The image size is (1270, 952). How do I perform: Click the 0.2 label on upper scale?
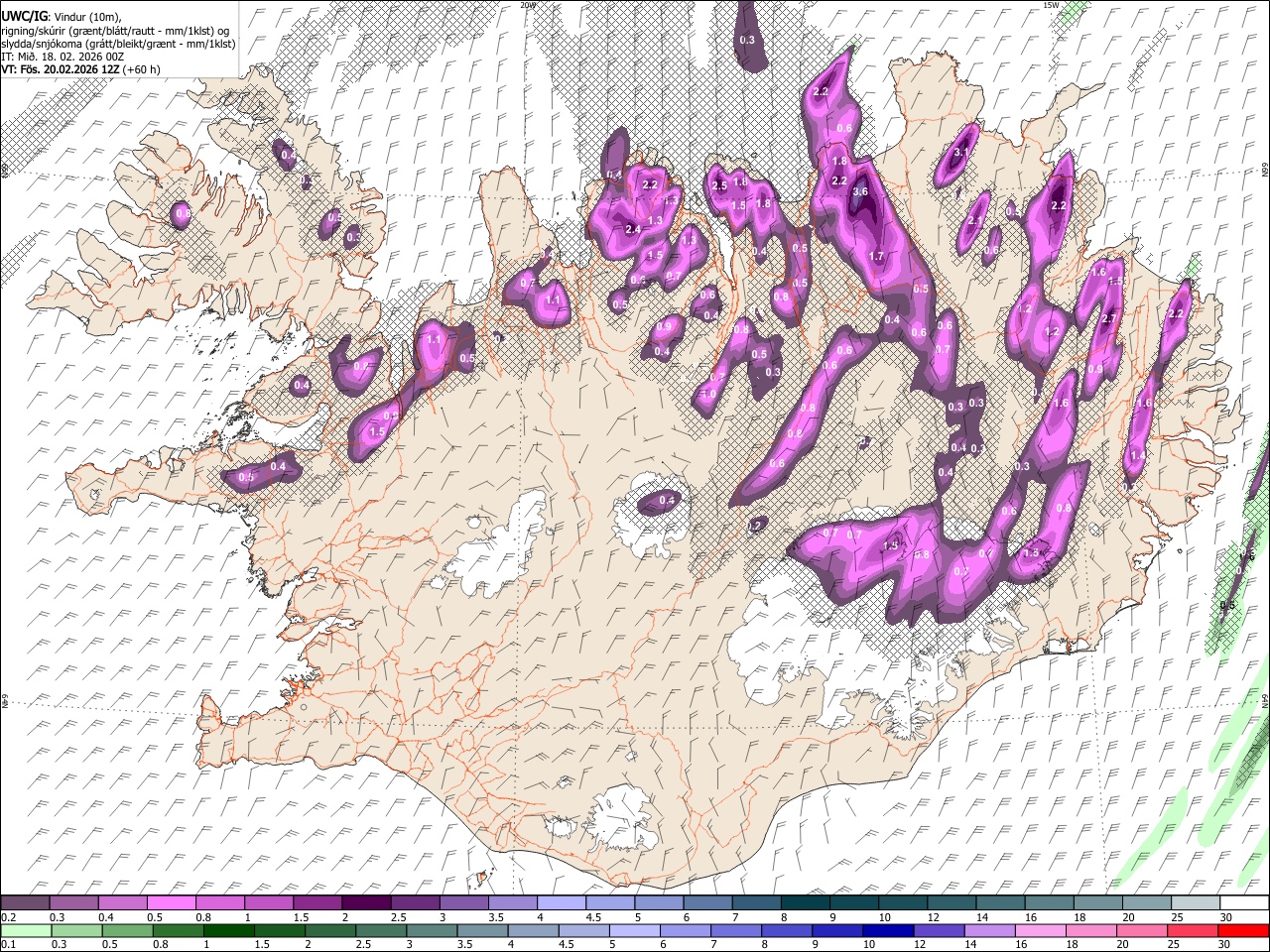click(8, 917)
